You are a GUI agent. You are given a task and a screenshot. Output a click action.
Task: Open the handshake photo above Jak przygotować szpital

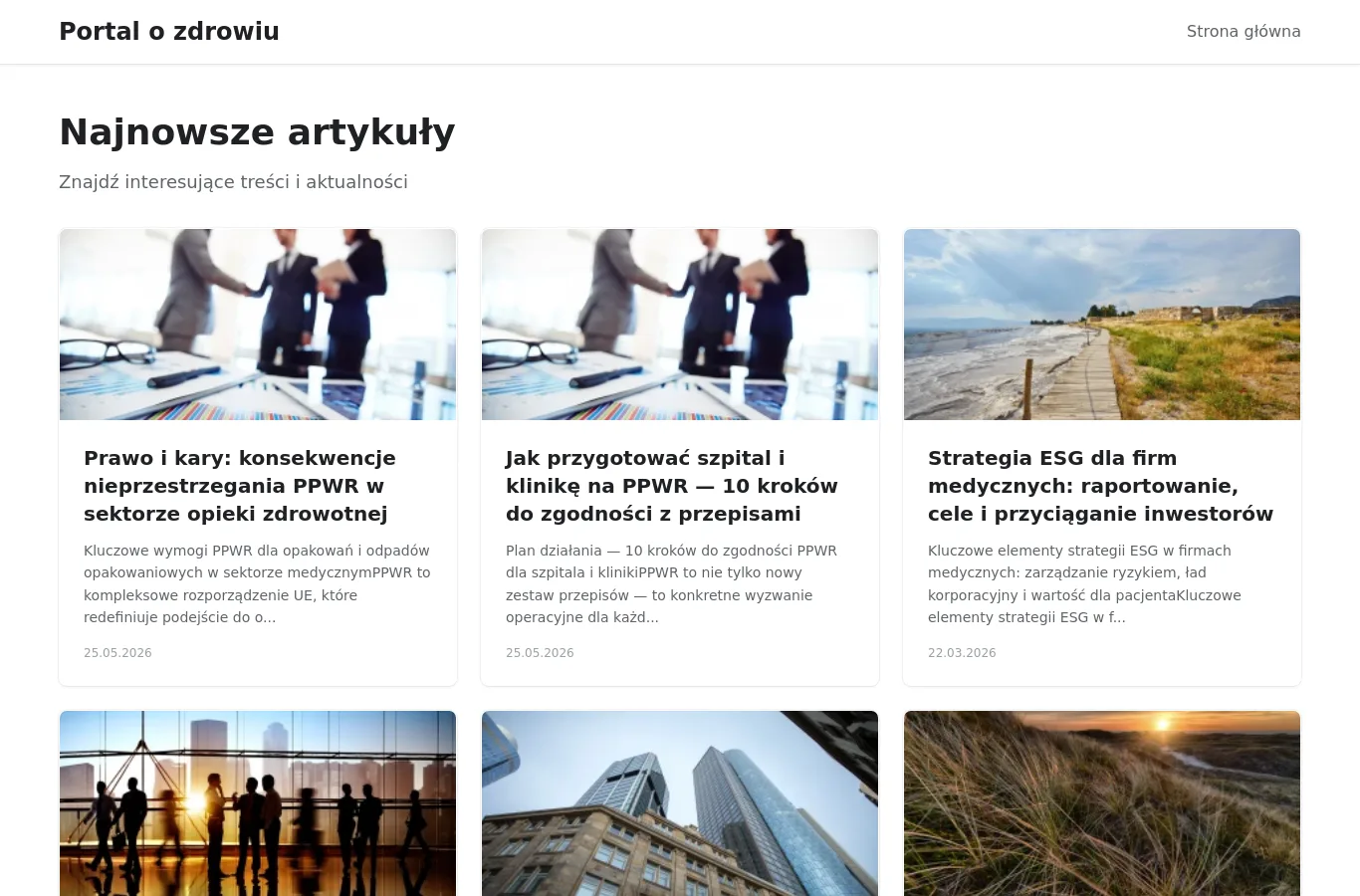click(680, 325)
